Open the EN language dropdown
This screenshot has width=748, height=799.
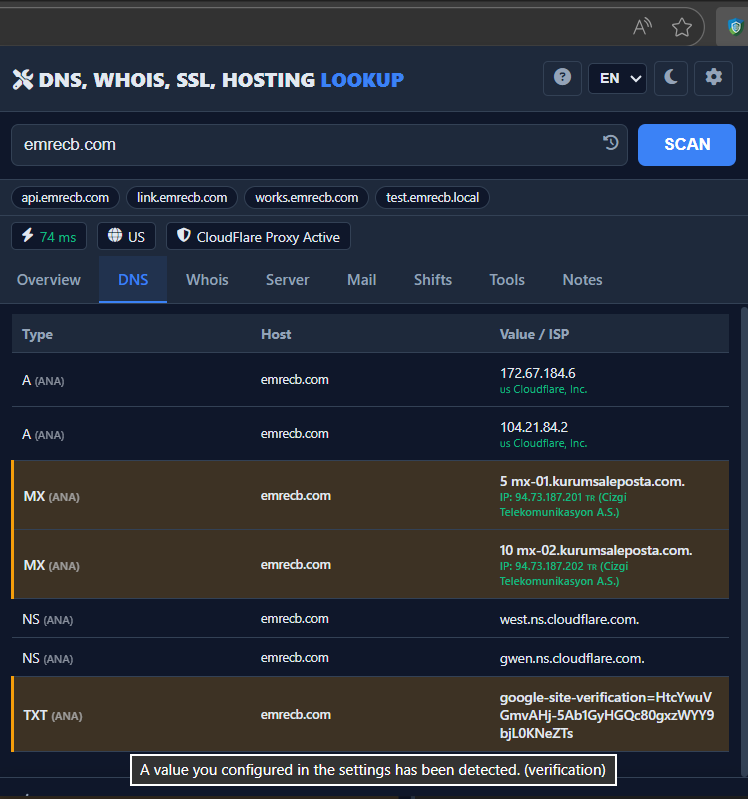617,78
